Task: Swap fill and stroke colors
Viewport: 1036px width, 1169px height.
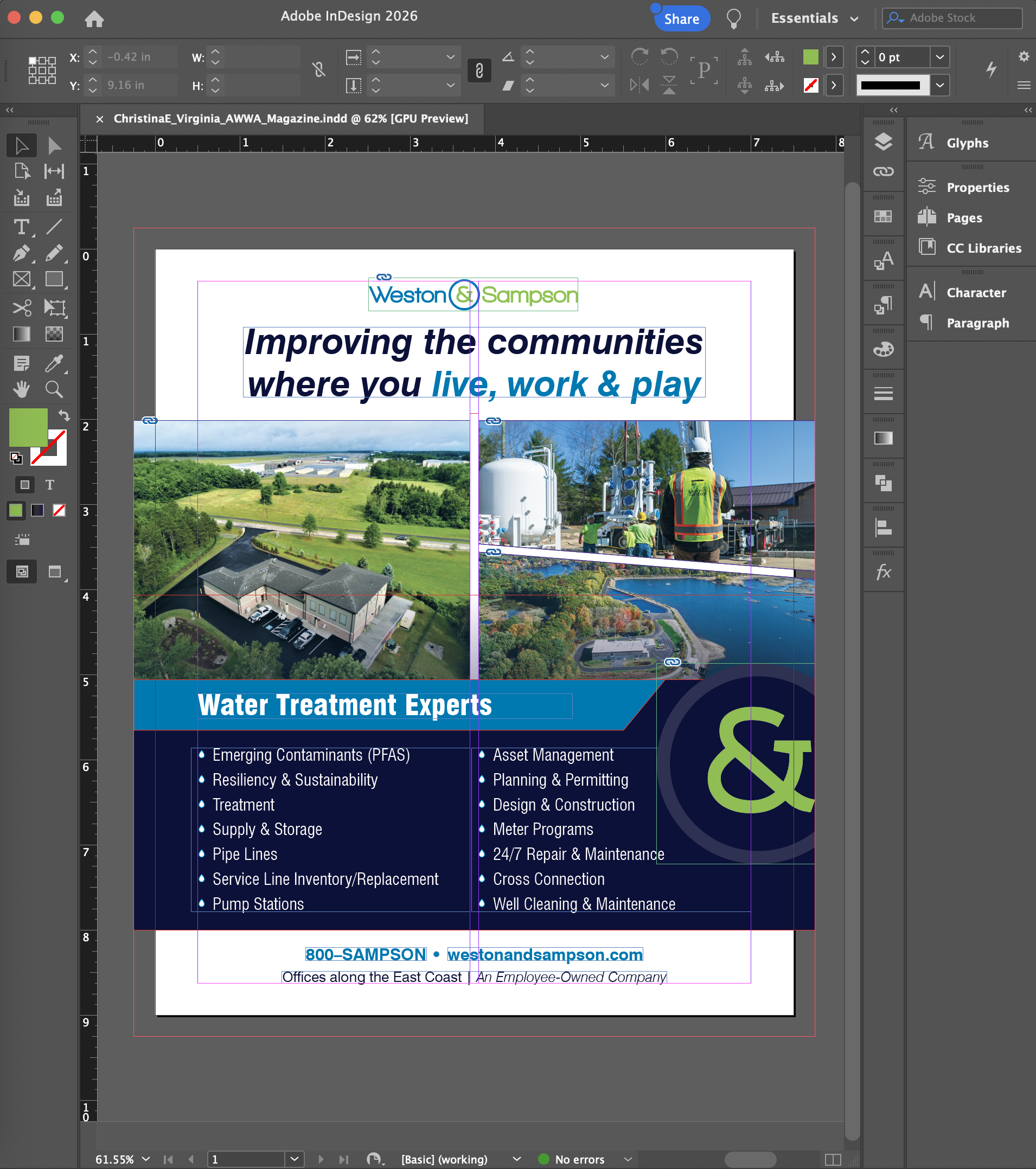Action: (63, 416)
